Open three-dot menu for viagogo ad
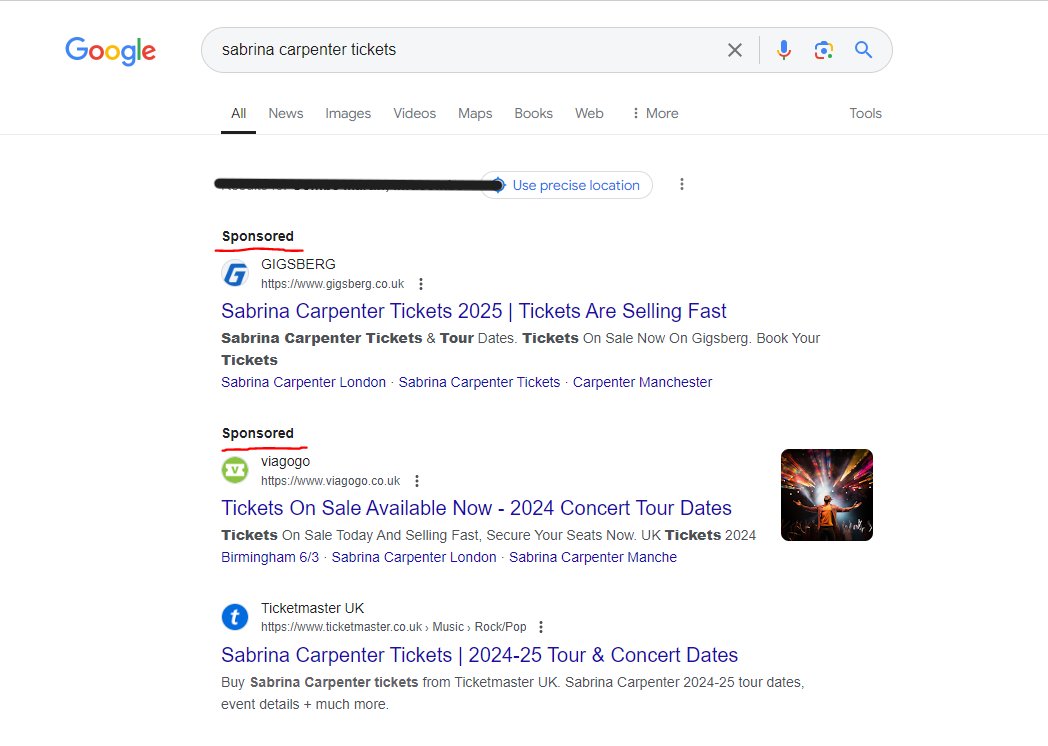1048x746 pixels. pos(417,481)
